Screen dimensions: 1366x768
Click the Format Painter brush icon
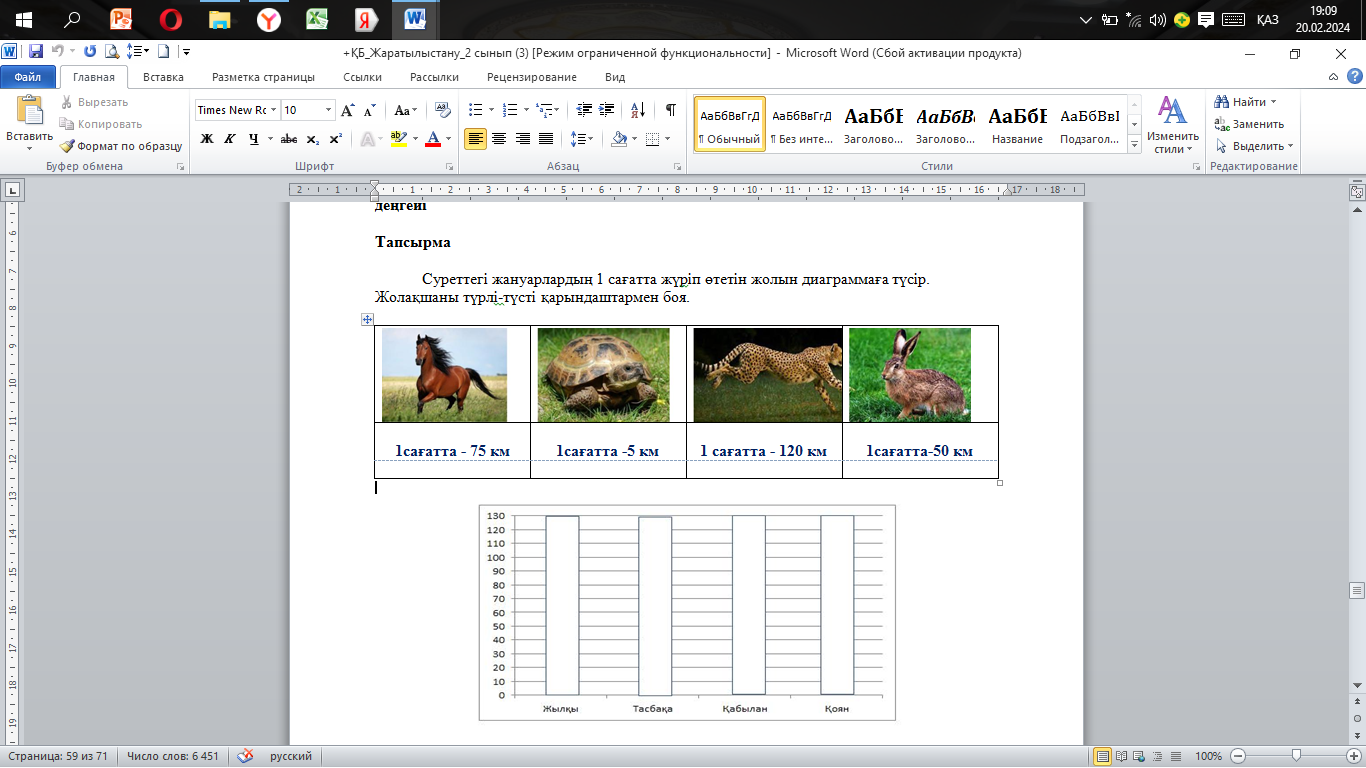tap(67, 146)
